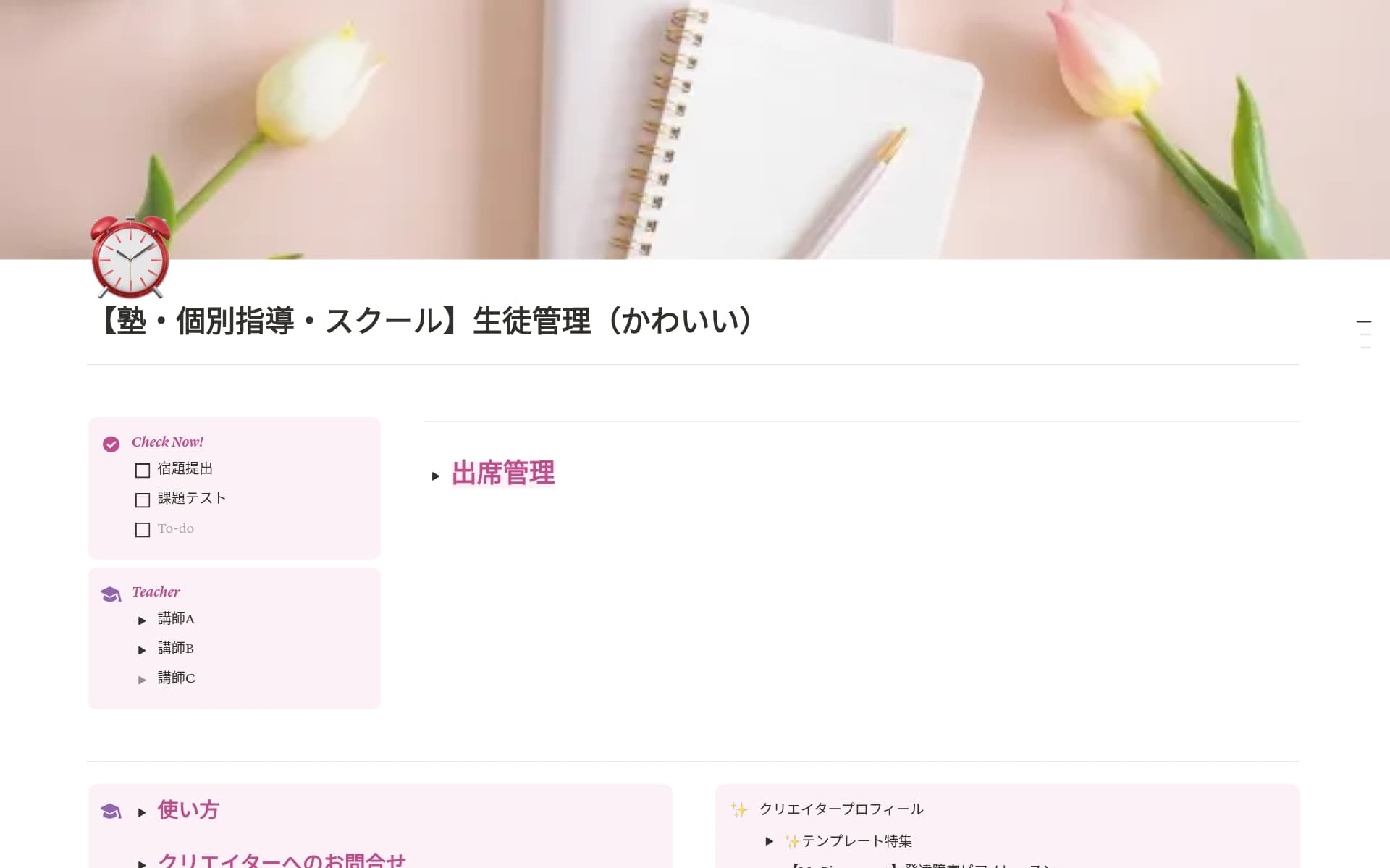Click the graduation cap icon beside Teacher

(111, 594)
